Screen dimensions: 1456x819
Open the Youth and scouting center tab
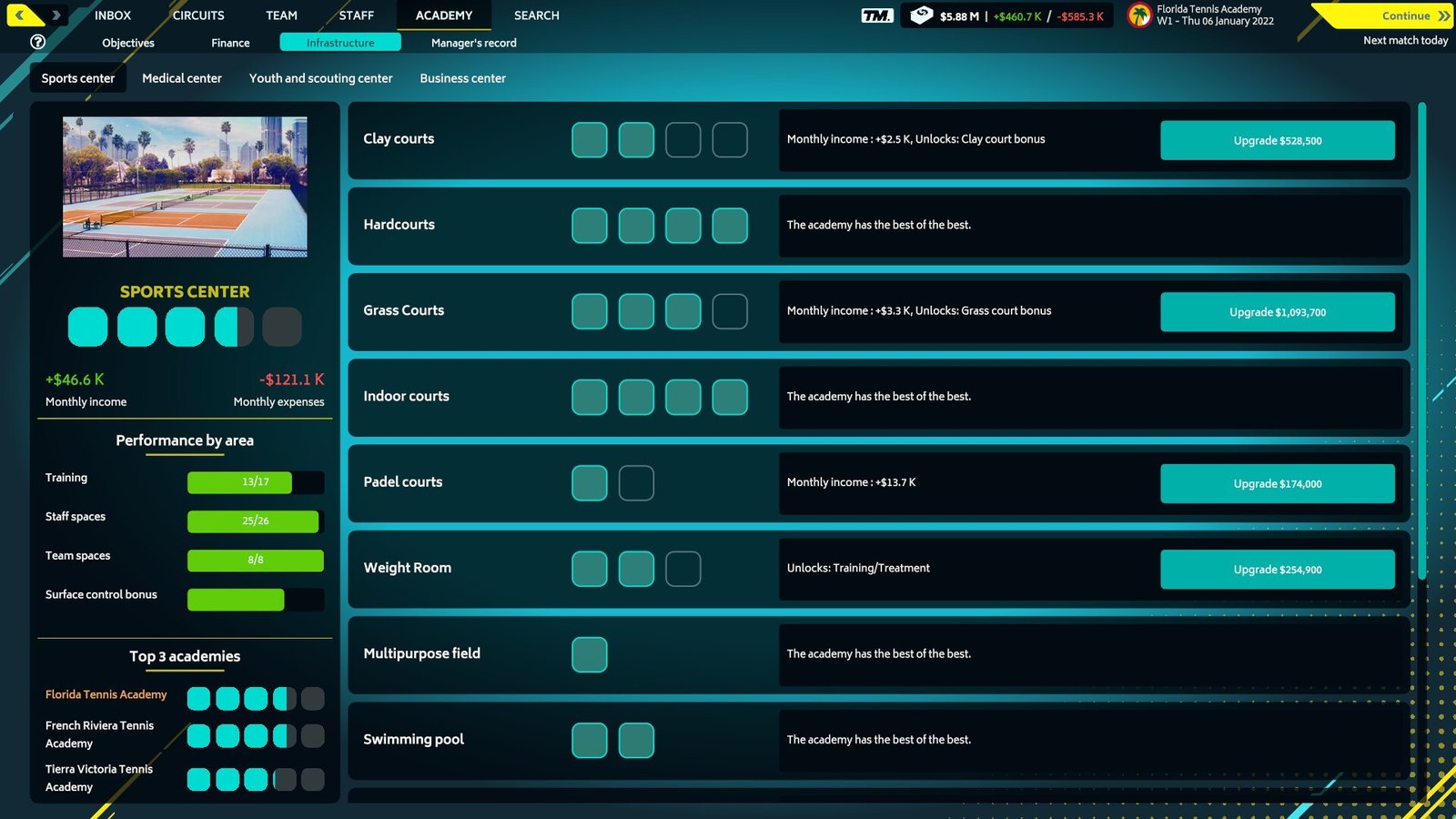(320, 78)
